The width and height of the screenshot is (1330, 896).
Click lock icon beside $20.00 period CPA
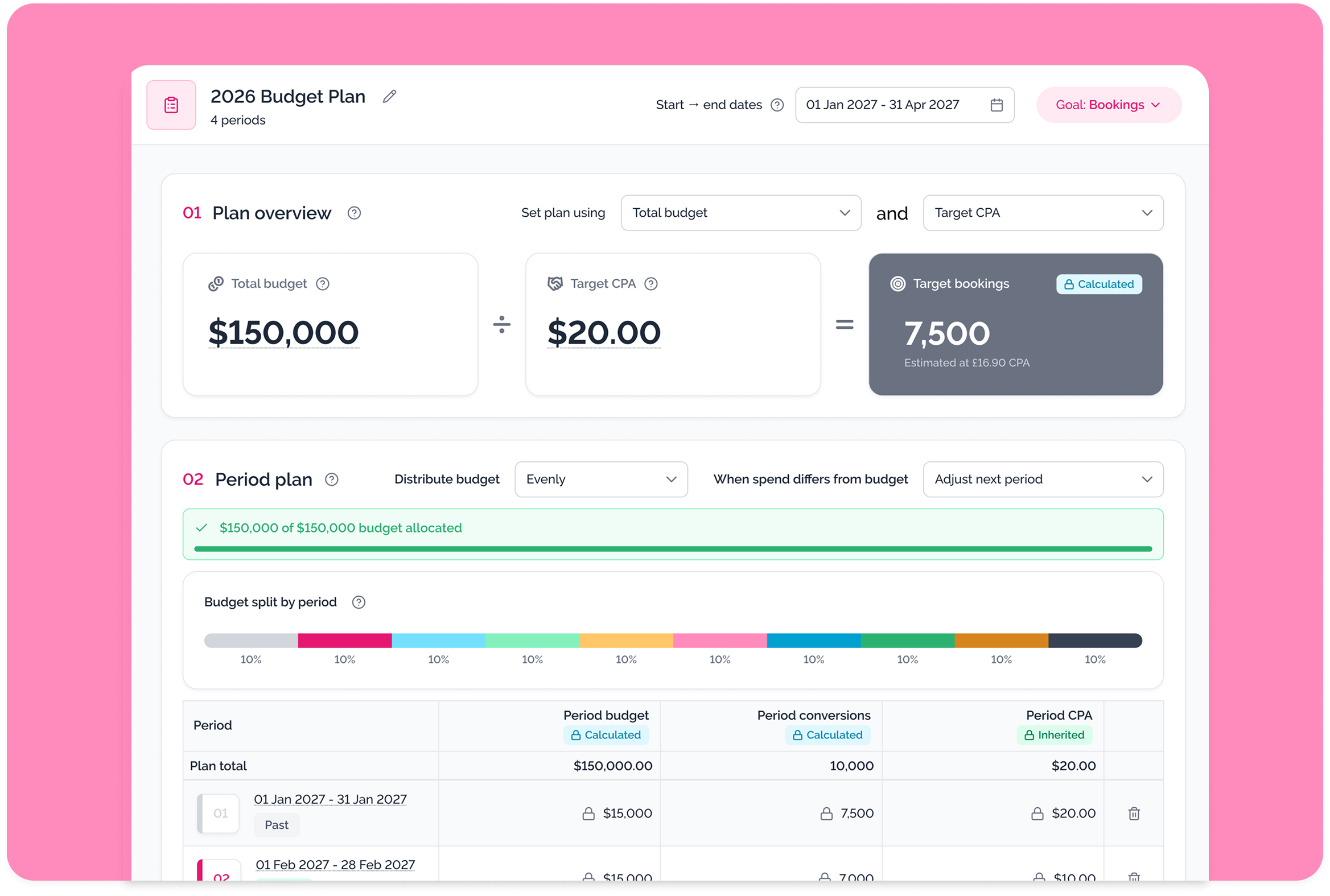(1037, 813)
